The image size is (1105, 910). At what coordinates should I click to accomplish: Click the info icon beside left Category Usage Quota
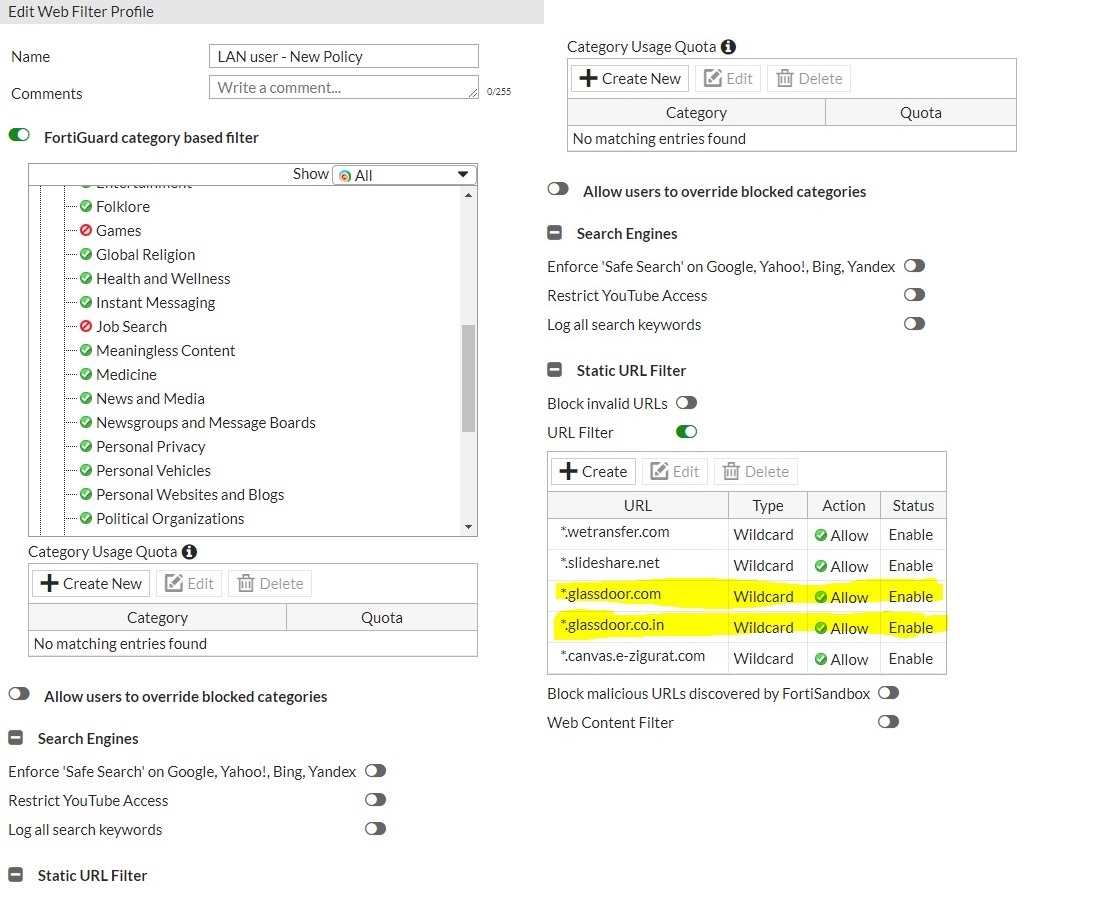tap(189, 552)
